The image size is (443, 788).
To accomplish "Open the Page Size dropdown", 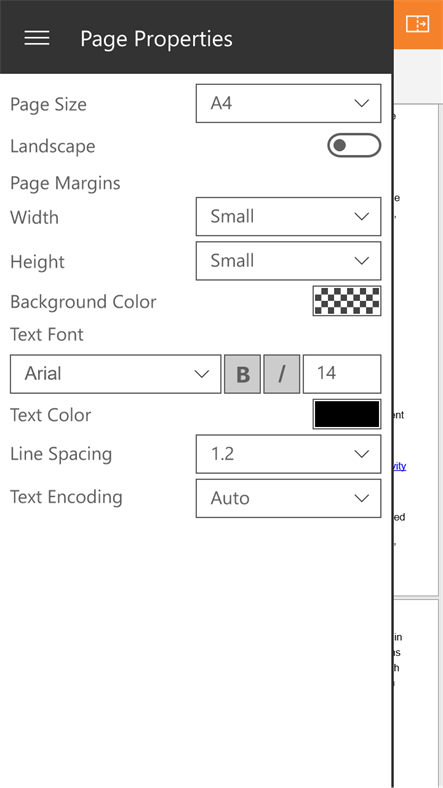I will coord(288,104).
